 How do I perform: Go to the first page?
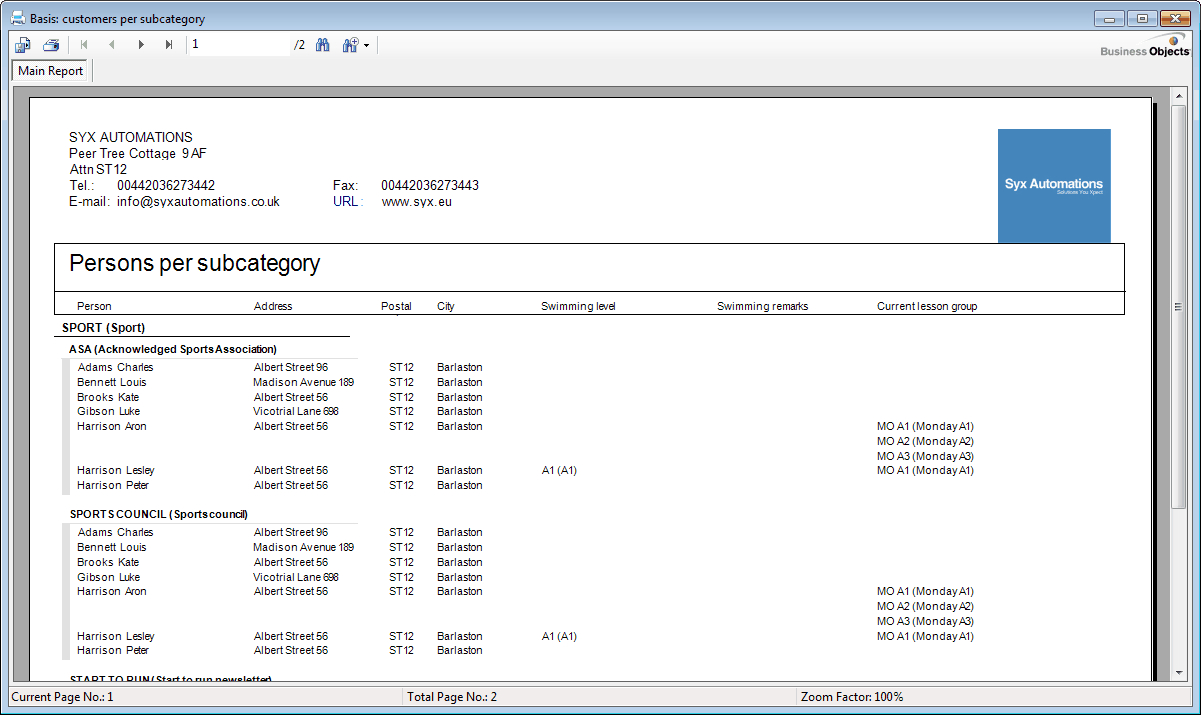(x=84, y=45)
